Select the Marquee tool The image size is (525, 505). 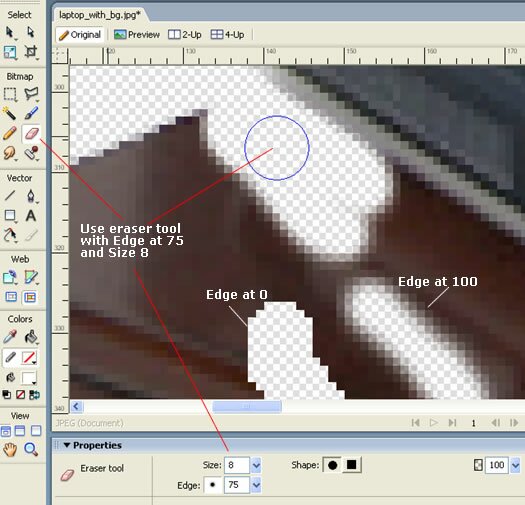click(x=10, y=94)
